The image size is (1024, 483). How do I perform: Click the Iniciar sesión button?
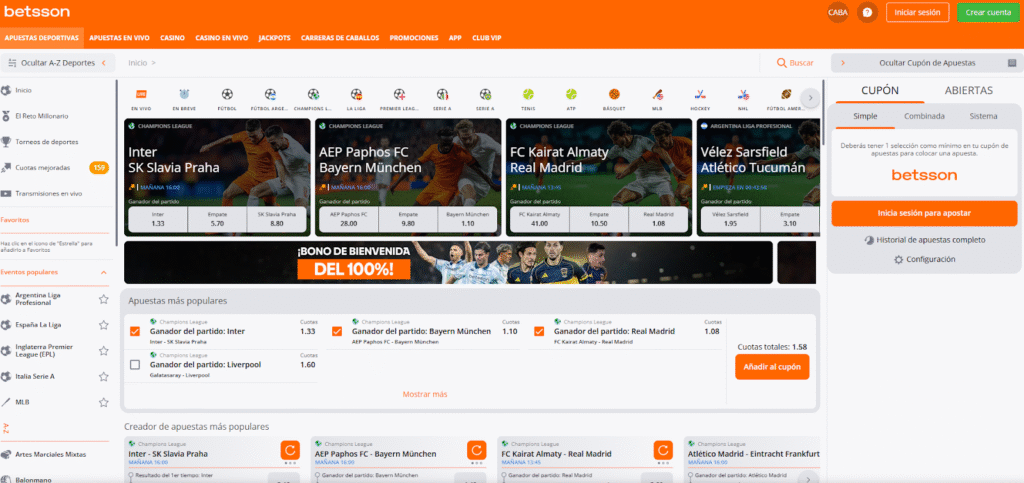pos(918,12)
